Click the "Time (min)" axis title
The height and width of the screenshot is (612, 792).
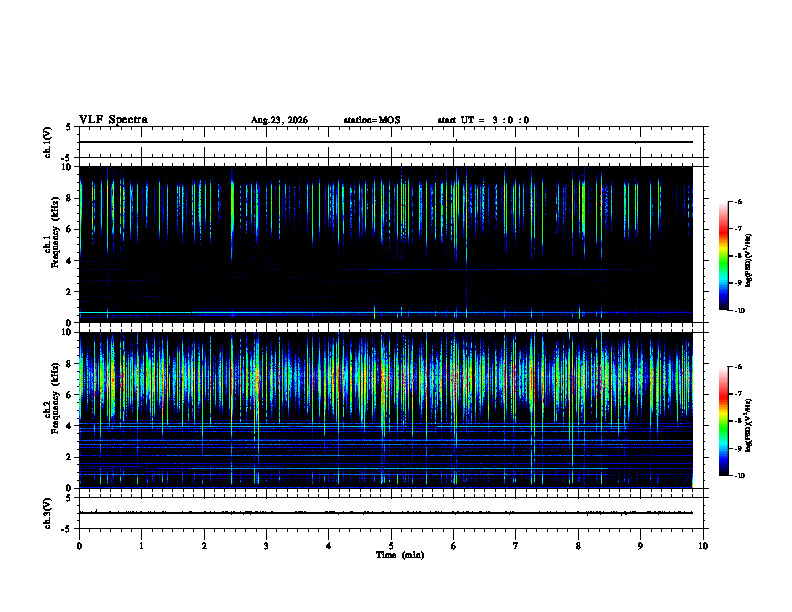(400, 555)
